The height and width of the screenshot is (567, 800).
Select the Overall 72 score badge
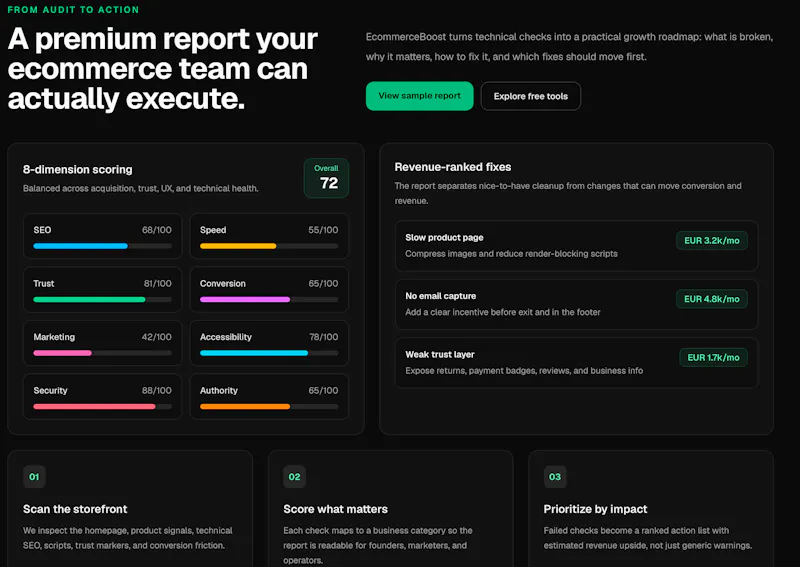327,178
